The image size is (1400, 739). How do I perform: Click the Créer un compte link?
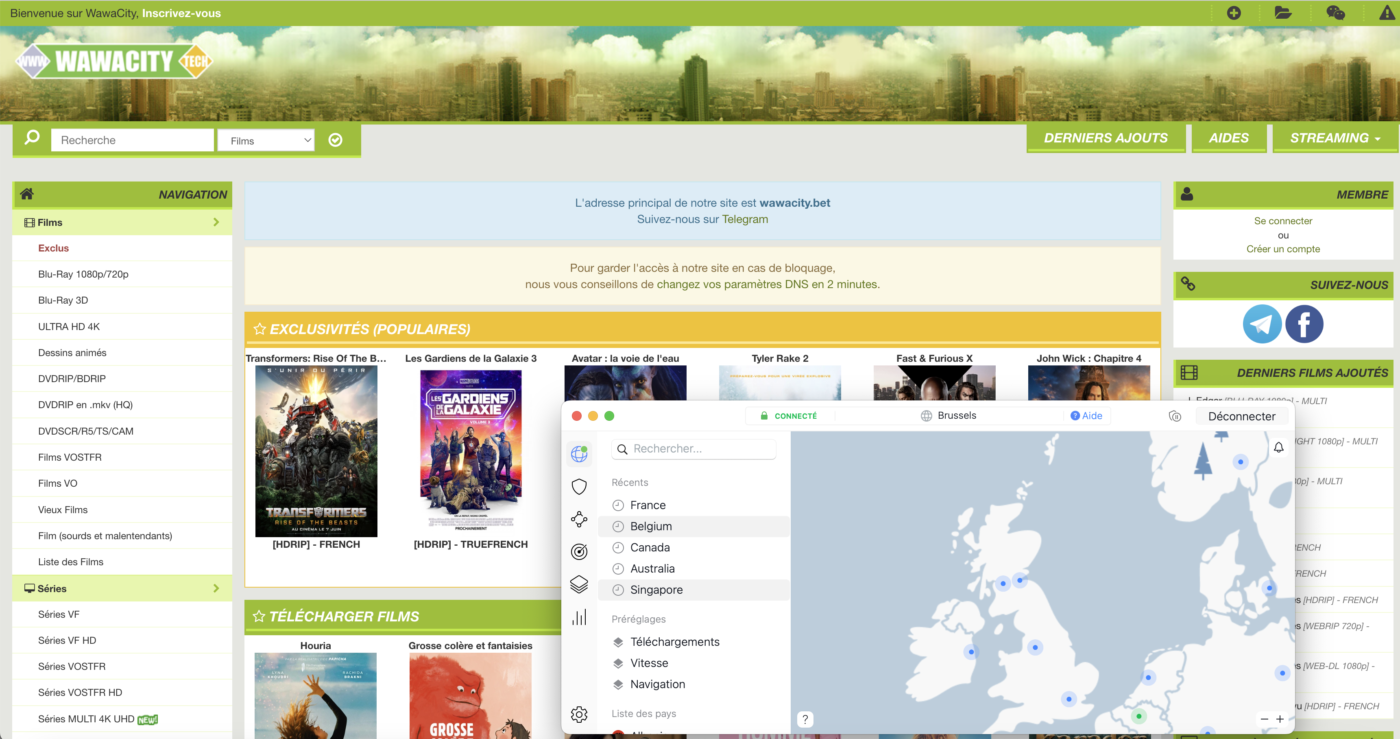click(1283, 249)
